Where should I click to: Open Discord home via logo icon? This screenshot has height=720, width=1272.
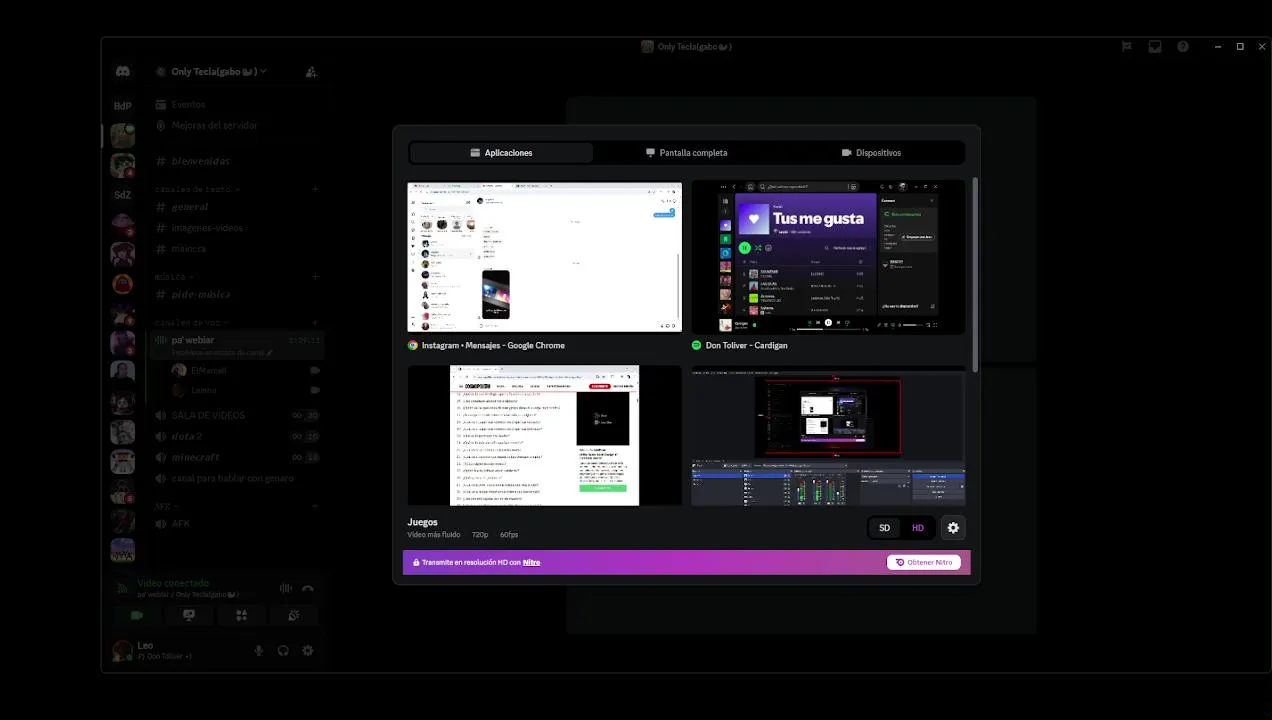[x=122, y=72]
